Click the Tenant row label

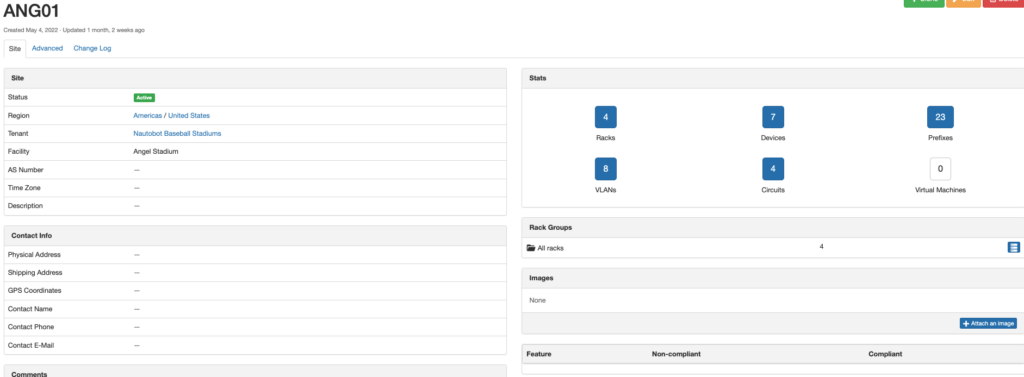pos(18,133)
